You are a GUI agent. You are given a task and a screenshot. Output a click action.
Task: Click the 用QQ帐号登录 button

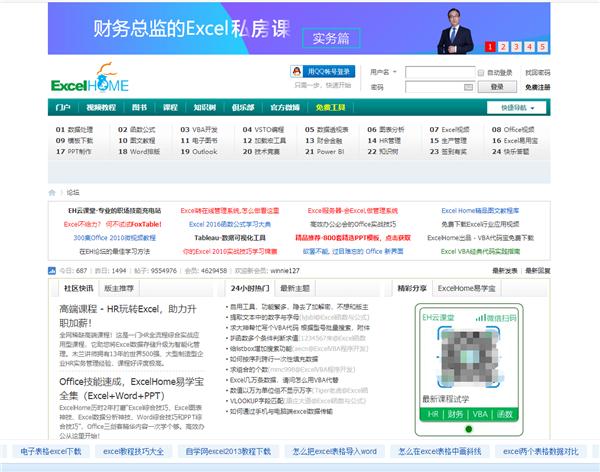pos(323,72)
